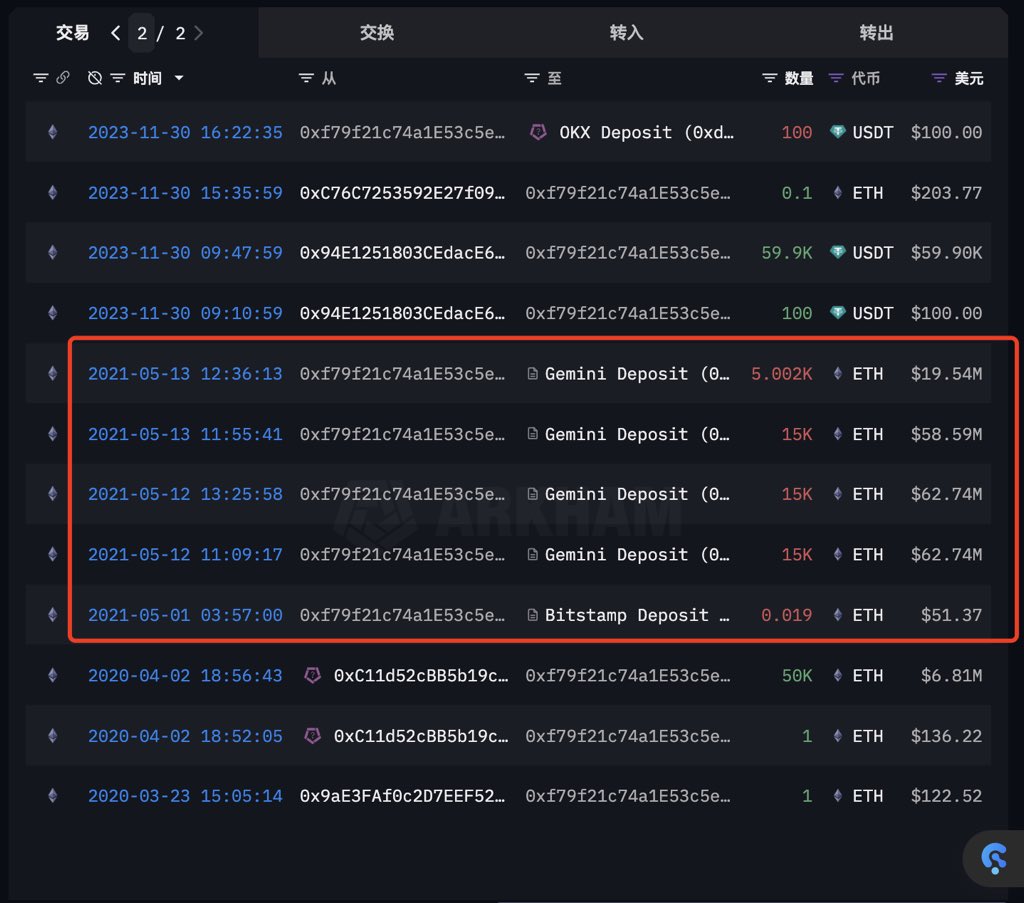1024x903 pixels.
Task: Open transaction dated 2023-11-30 16:22:35
Action: pyautogui.click(x=185, y=133)
